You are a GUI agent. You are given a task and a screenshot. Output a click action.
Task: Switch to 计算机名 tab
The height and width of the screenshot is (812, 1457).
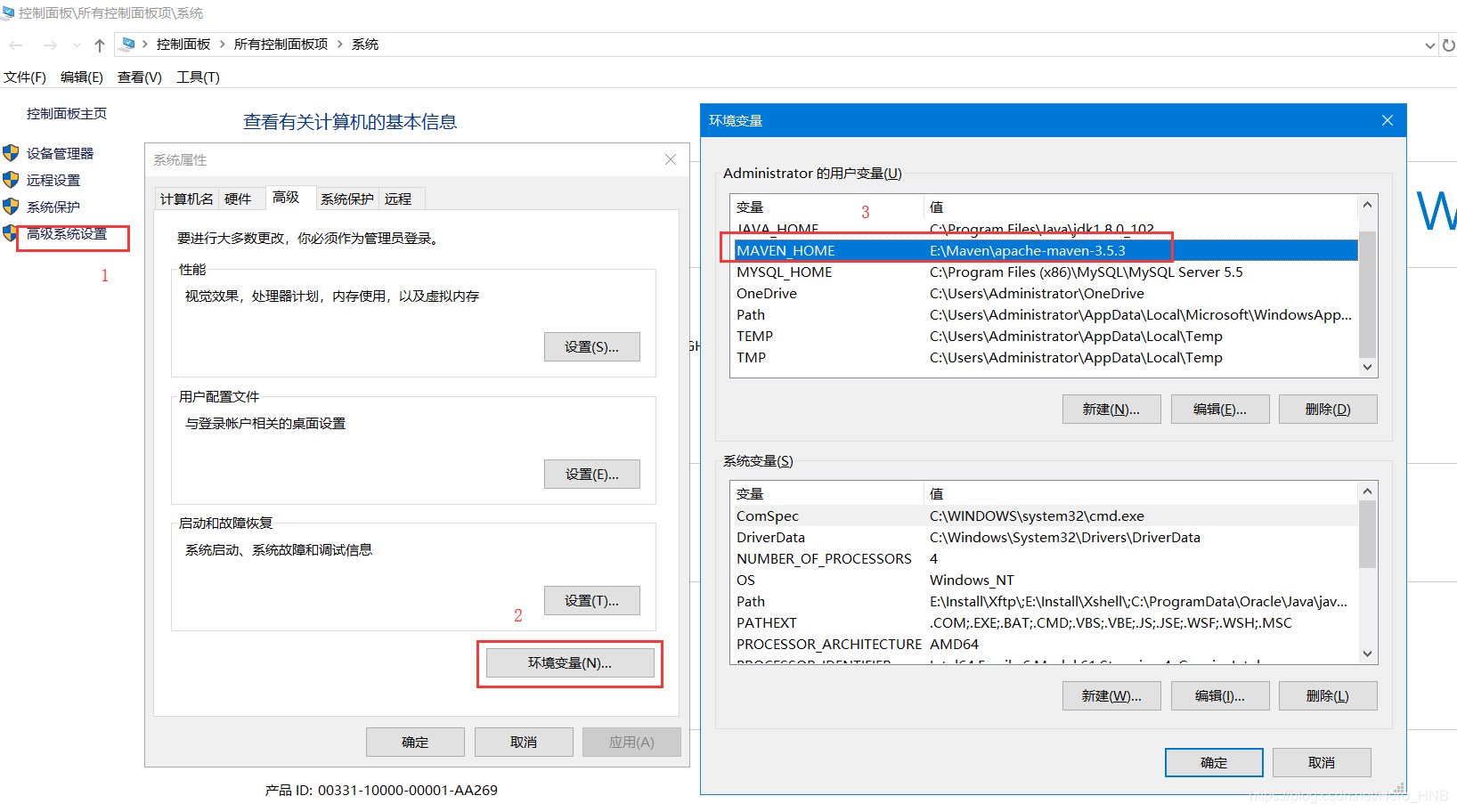click(187, 199)
